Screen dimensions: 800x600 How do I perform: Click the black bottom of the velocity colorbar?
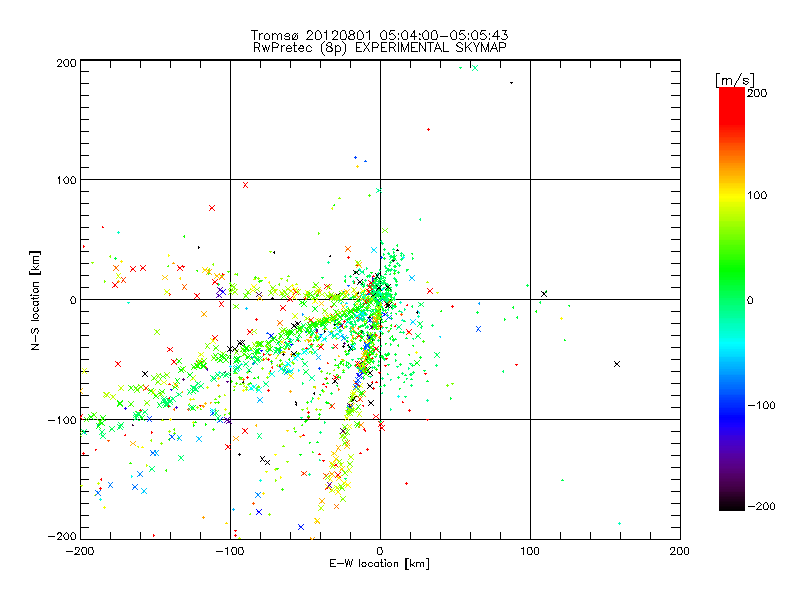coord(732,504)
